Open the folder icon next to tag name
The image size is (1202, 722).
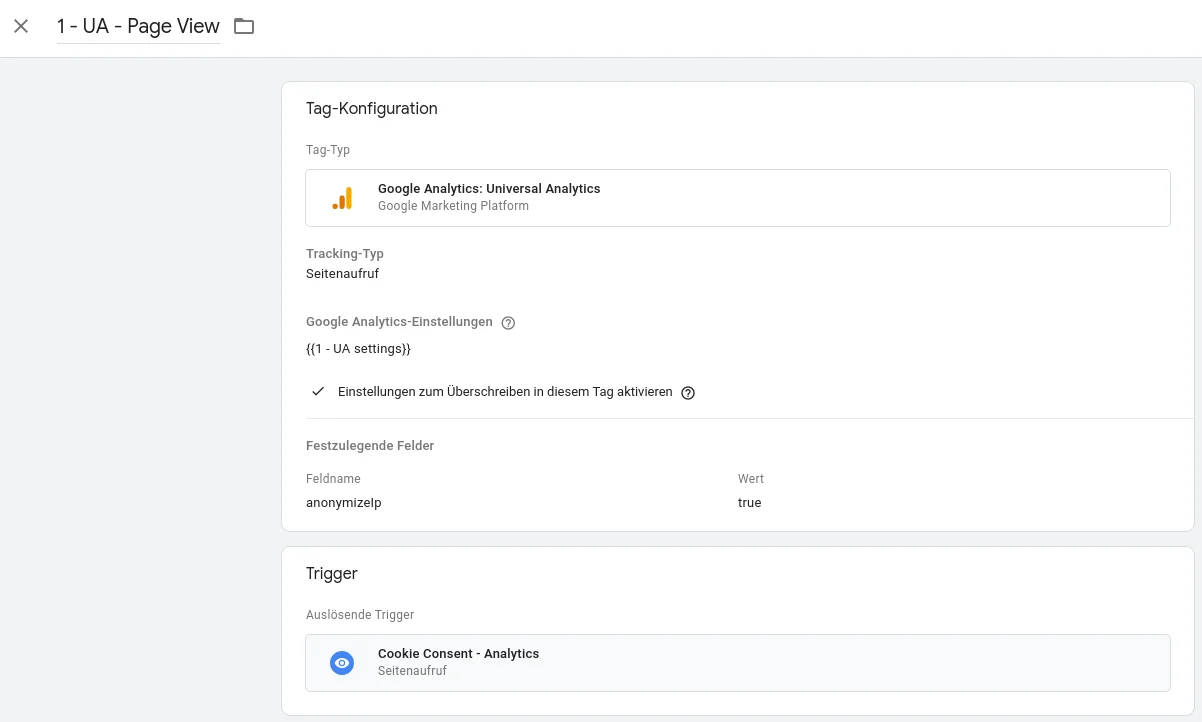point(243,26)
